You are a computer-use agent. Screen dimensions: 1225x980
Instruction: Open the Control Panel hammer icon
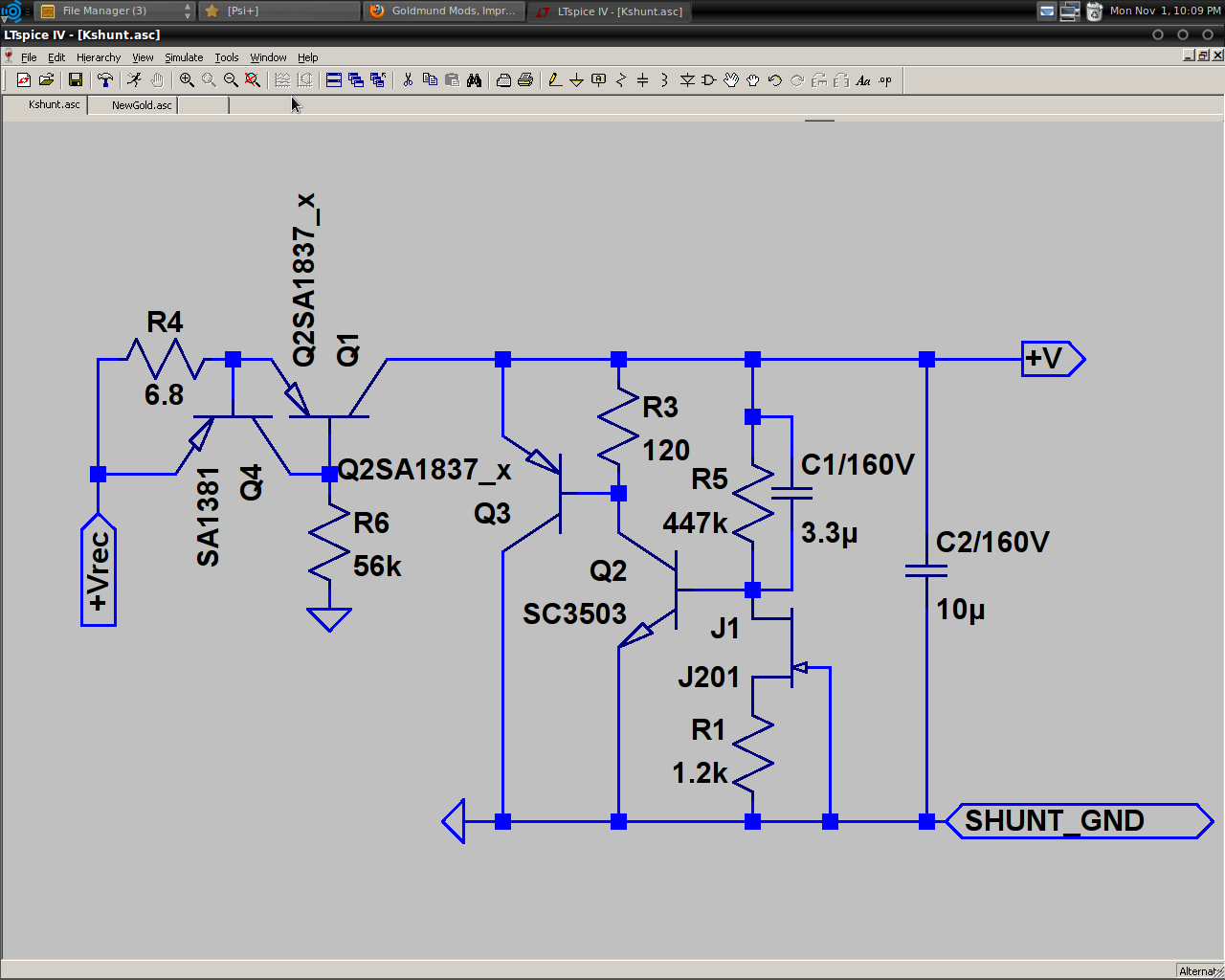pyautogui.click(x=105, y=80)
